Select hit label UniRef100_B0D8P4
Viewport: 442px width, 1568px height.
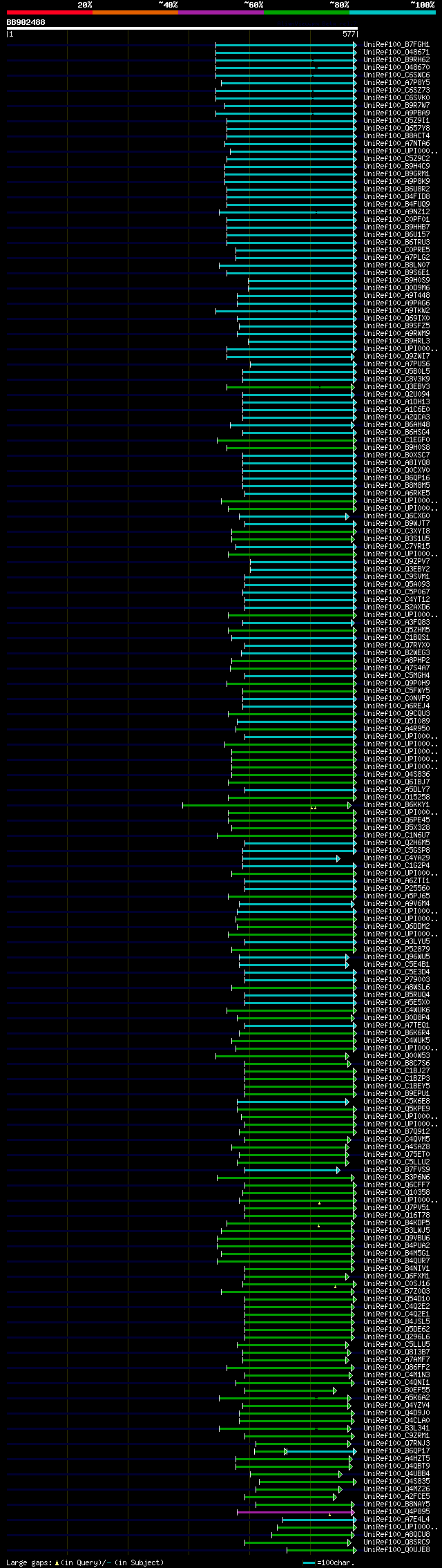[396, 1017]
